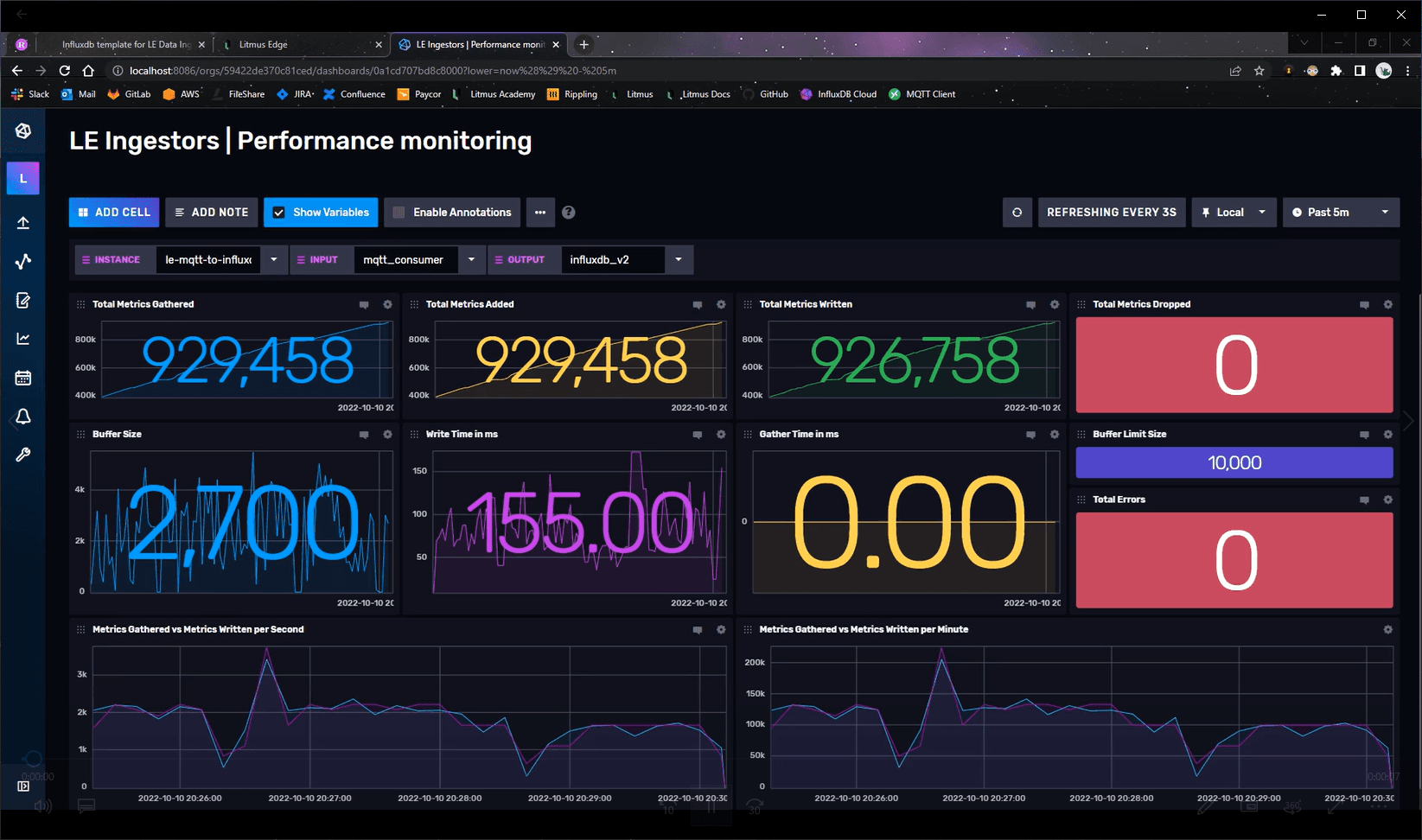Click the ADD NOTE button
The image size is (1422, 840).
tap(211, 212)
